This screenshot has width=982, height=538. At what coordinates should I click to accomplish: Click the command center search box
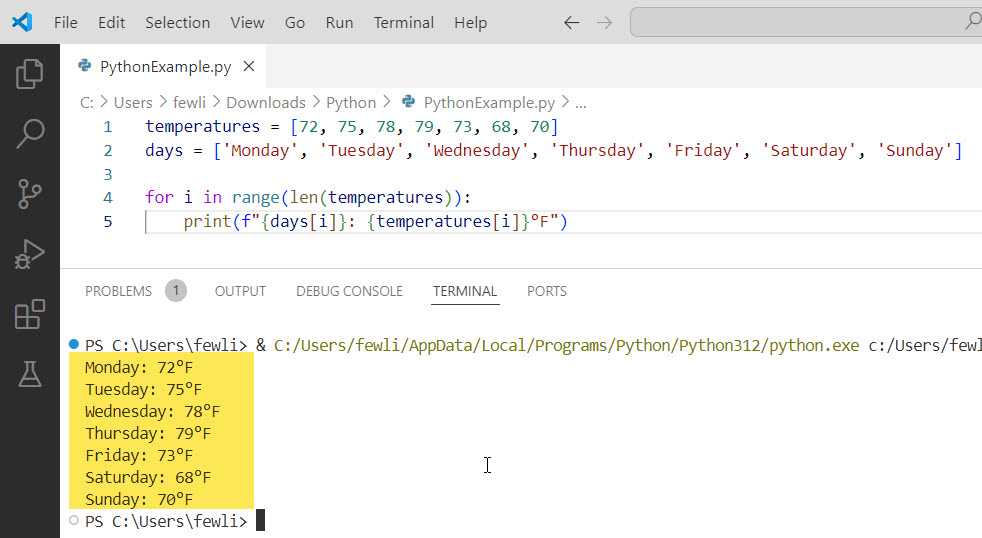pyautogui.click(x=805, y=23)
